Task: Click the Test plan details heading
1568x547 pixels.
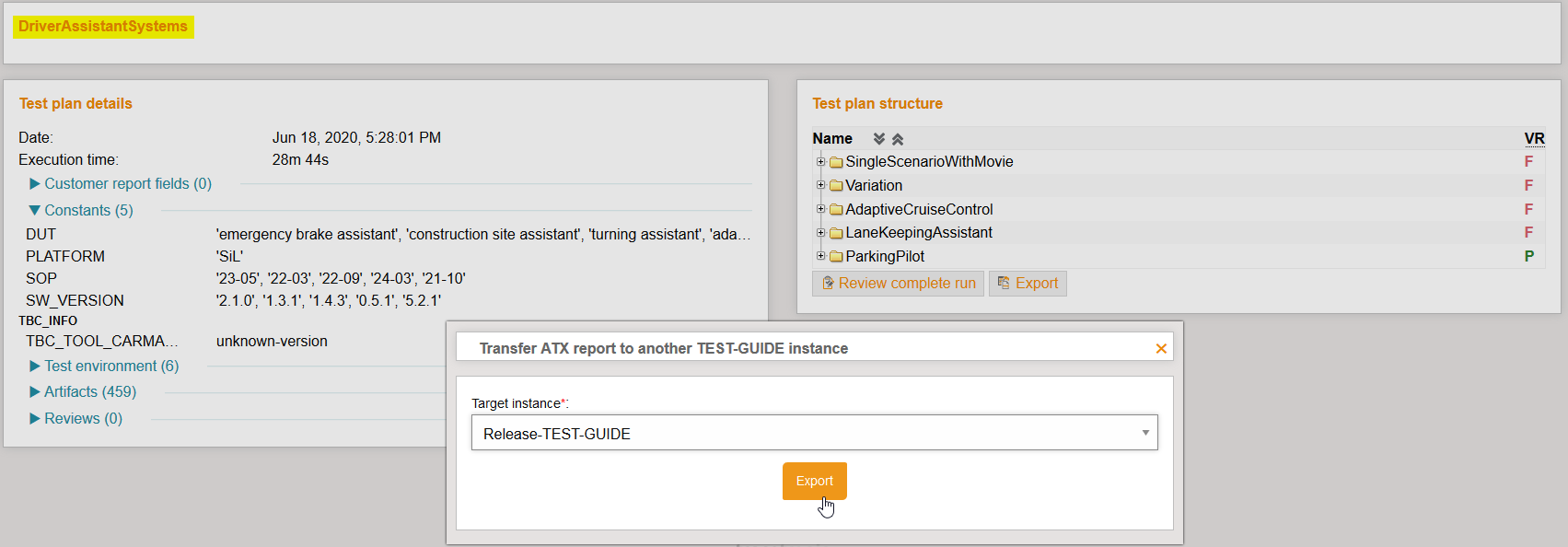Action: pyautogui.click(x=75, y=103)
